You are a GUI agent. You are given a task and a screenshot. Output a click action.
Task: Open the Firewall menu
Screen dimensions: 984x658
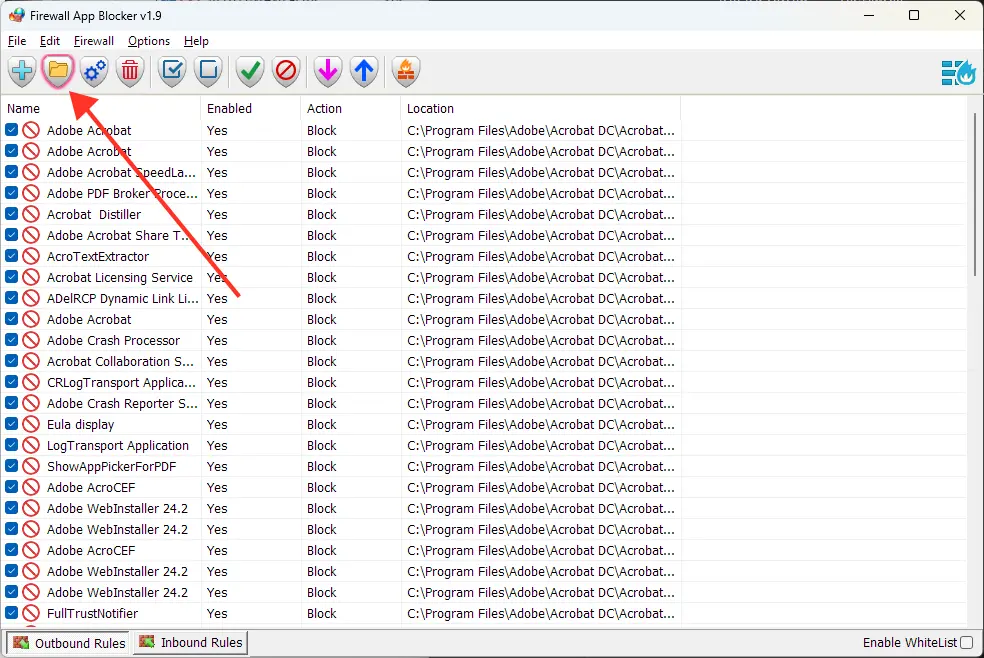94,41
